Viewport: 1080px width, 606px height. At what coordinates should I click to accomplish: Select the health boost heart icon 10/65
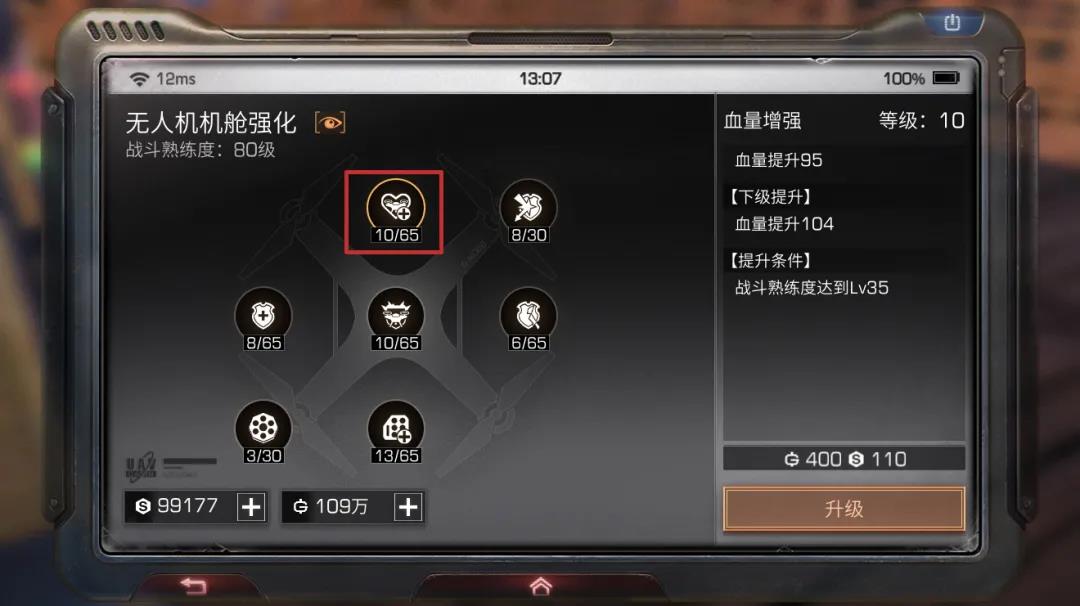[395, 211]
